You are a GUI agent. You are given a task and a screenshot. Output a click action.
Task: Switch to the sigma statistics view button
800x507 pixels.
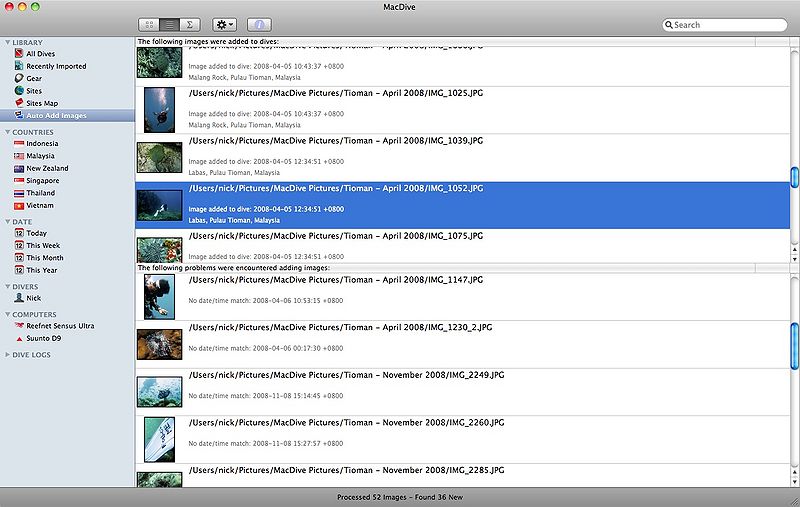[x=191, y=24]
